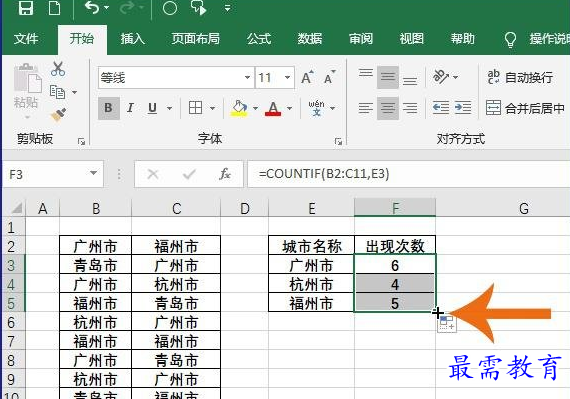
Task: Increase the indent
Action: [x=463, y=108]
